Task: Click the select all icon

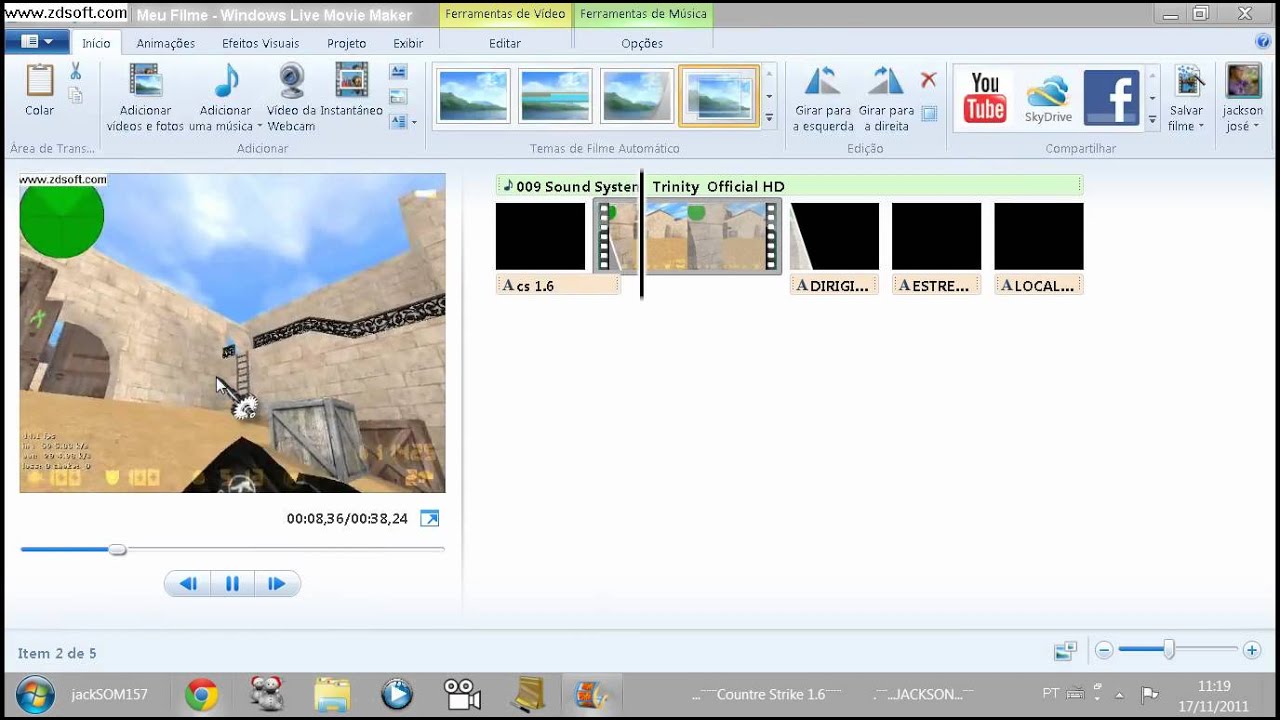Action: (x=929, y=113)
